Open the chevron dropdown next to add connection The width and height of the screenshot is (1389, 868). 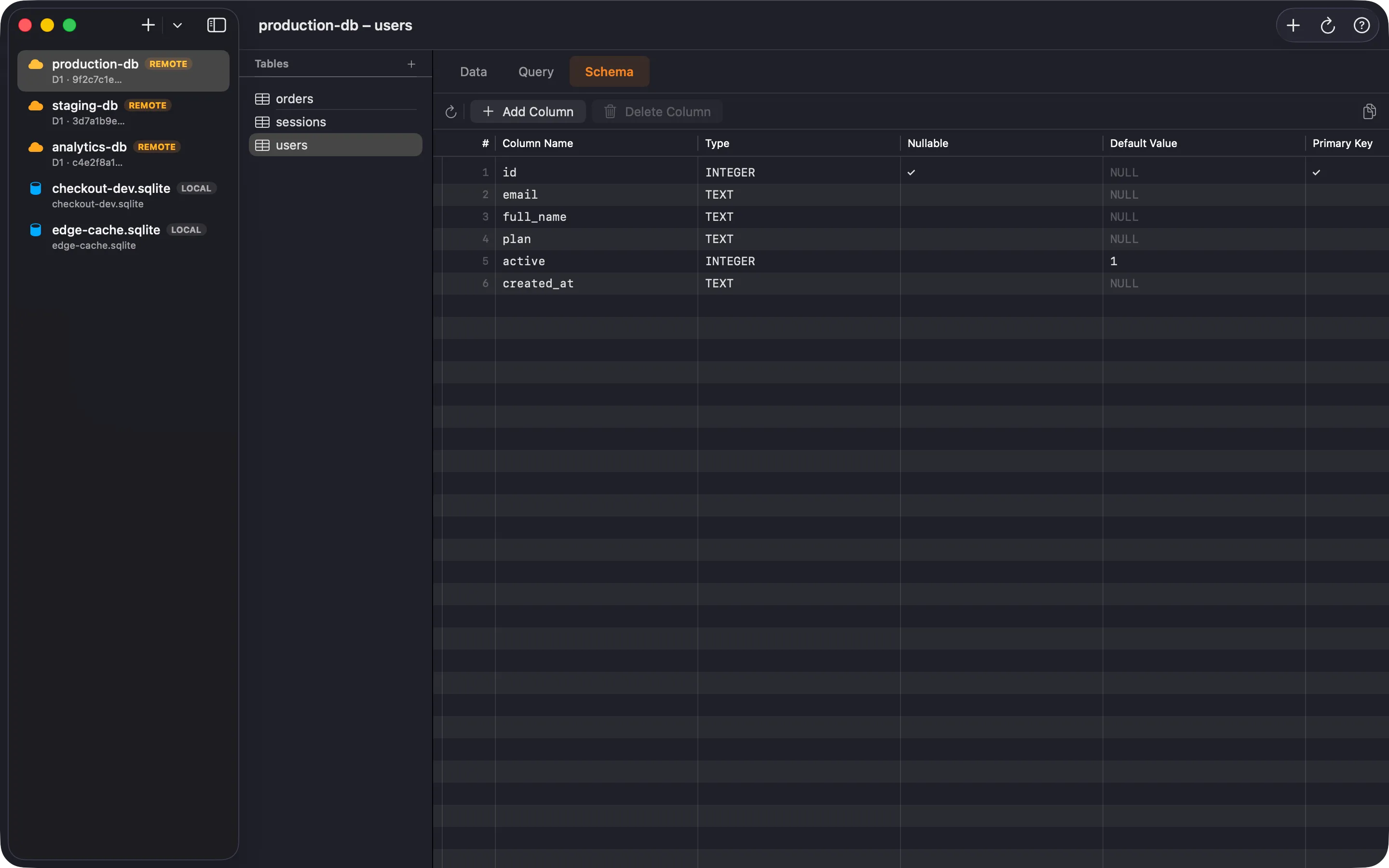click(177, 25)
